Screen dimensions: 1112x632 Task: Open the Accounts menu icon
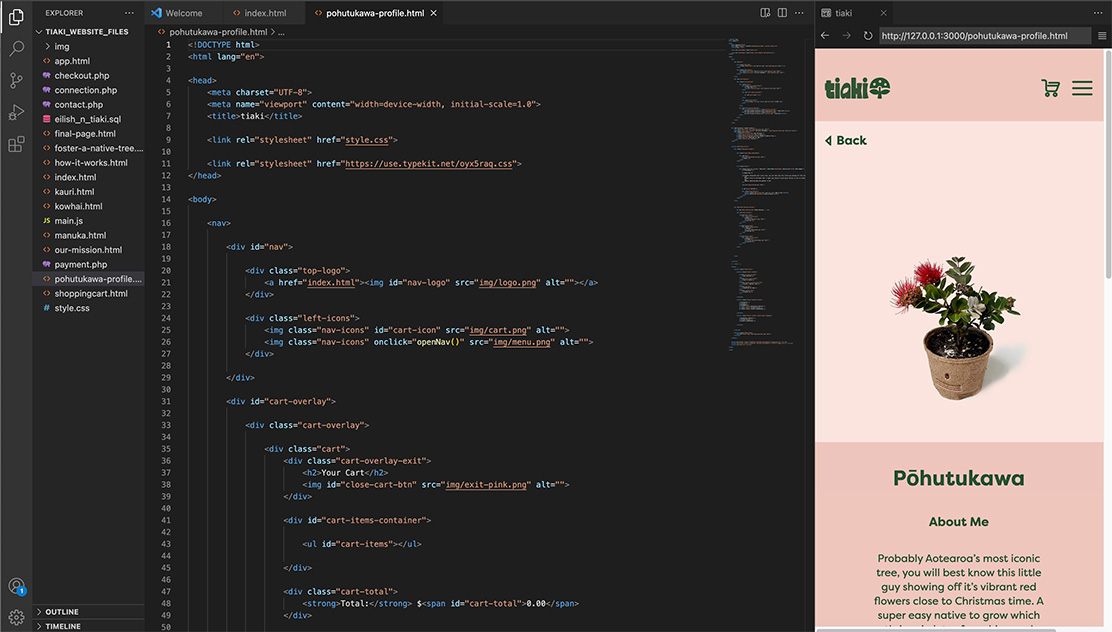[16, 587]
